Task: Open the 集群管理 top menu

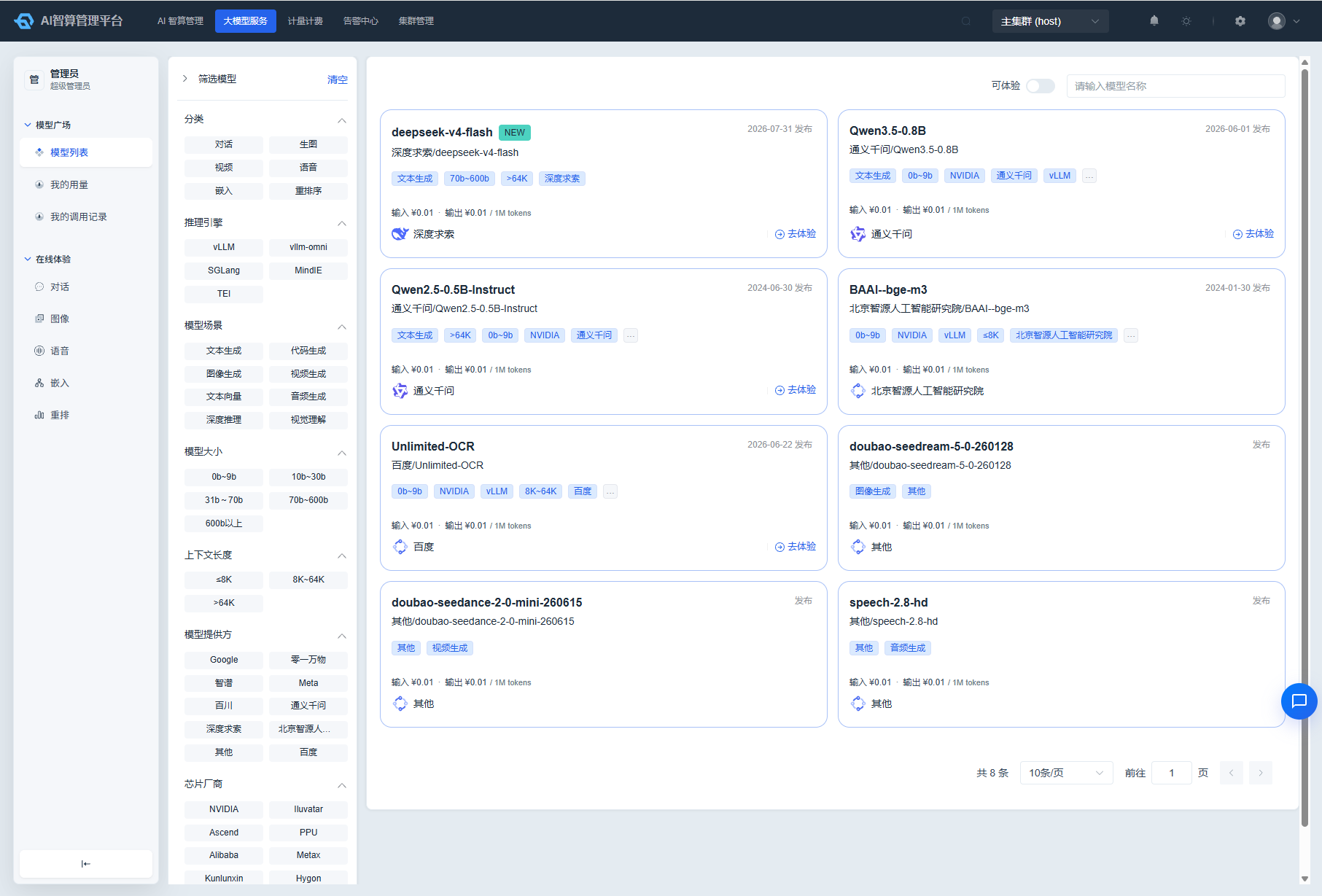Action: tap(416, 21)
